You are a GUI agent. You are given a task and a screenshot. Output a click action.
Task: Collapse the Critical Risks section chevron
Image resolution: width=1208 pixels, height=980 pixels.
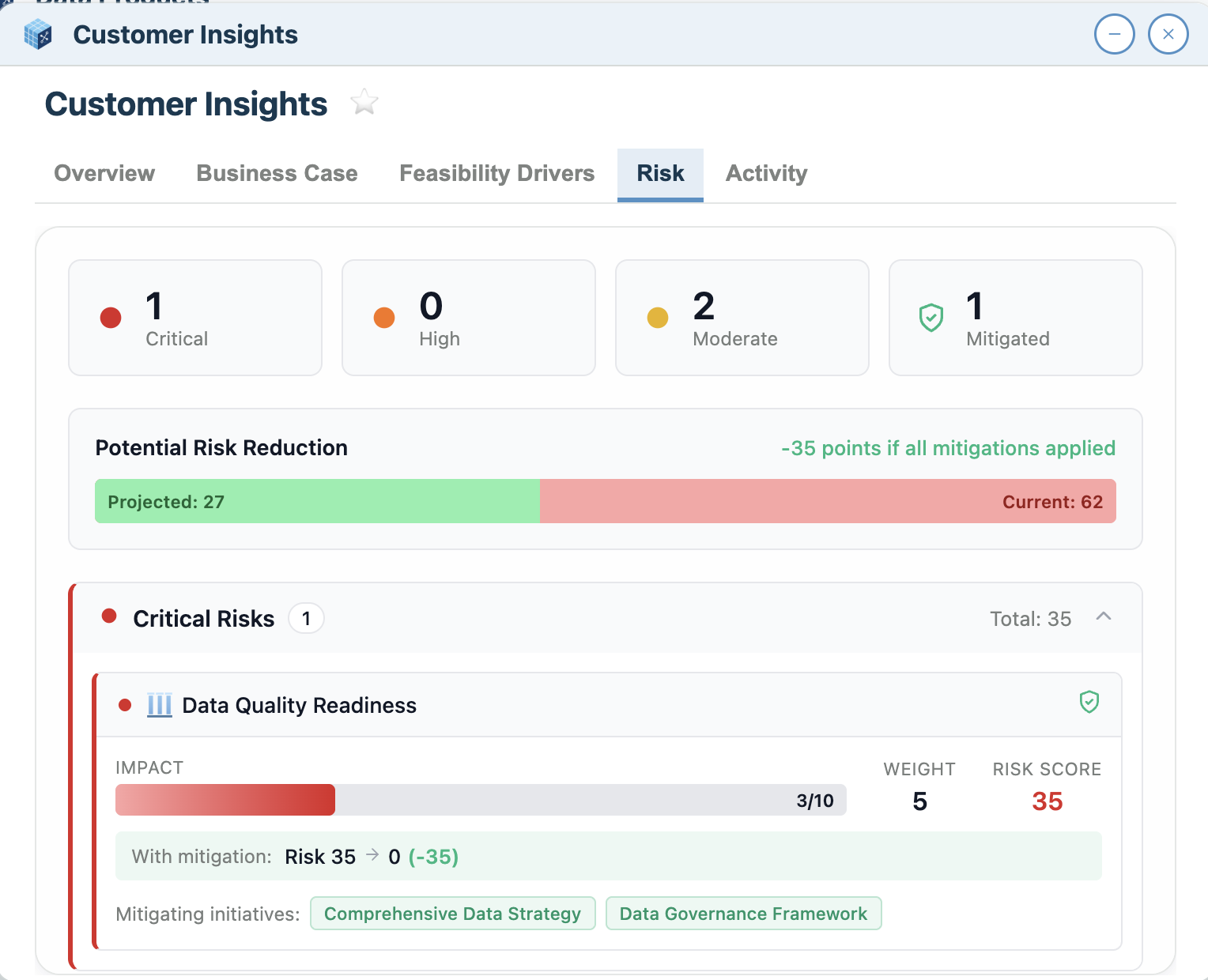pos(1104,617)
